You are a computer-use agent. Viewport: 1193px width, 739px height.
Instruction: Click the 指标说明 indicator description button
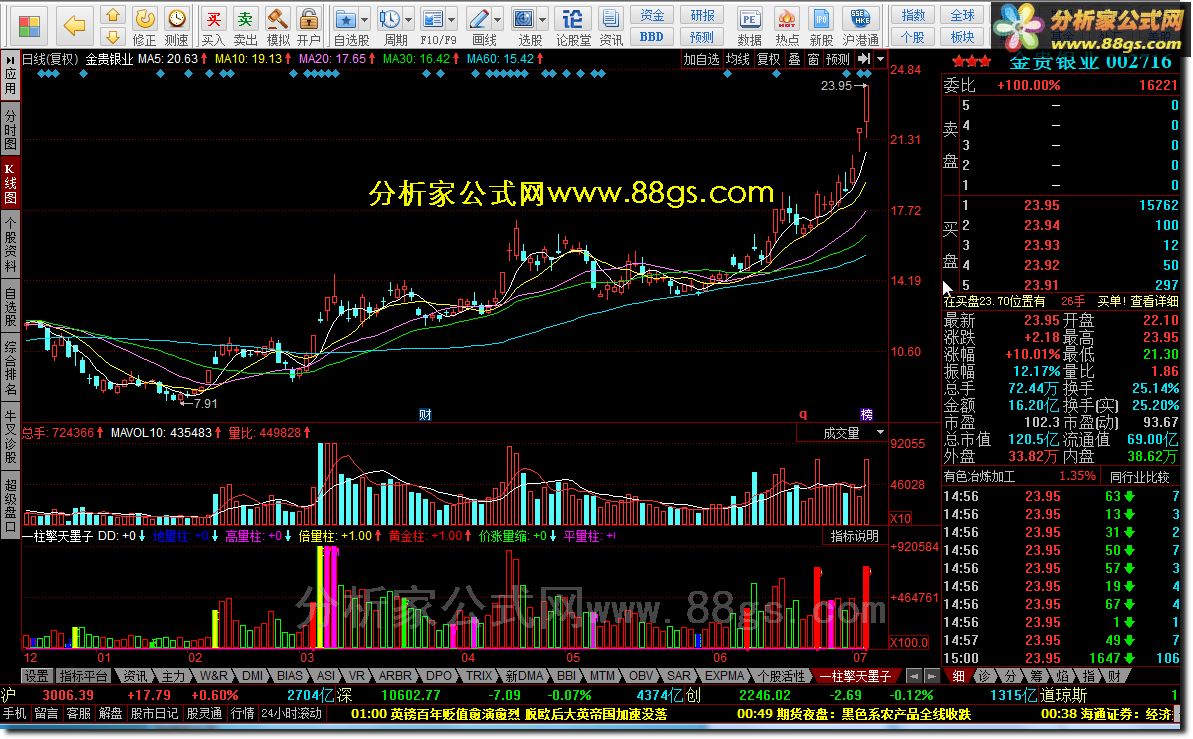pyautogui.click(x=854, y=537)
